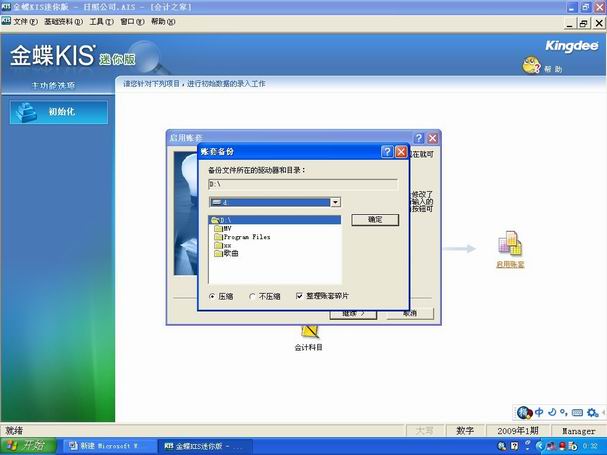Click the Kingdee logo
Viewport: 607px width, 455px height.
pos(572,46)
